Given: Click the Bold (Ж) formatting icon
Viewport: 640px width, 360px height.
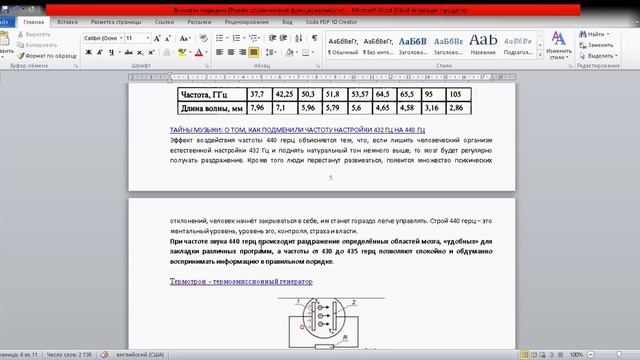Looking at the screenshot, I should 88,52.
